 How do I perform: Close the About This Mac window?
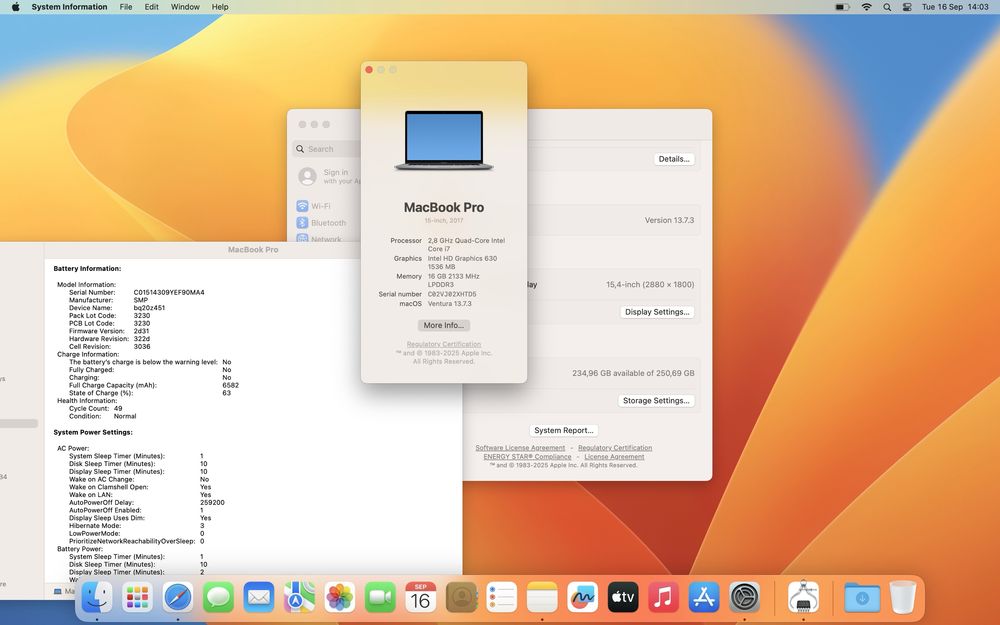pyautogui.click(x=369, y=70)
